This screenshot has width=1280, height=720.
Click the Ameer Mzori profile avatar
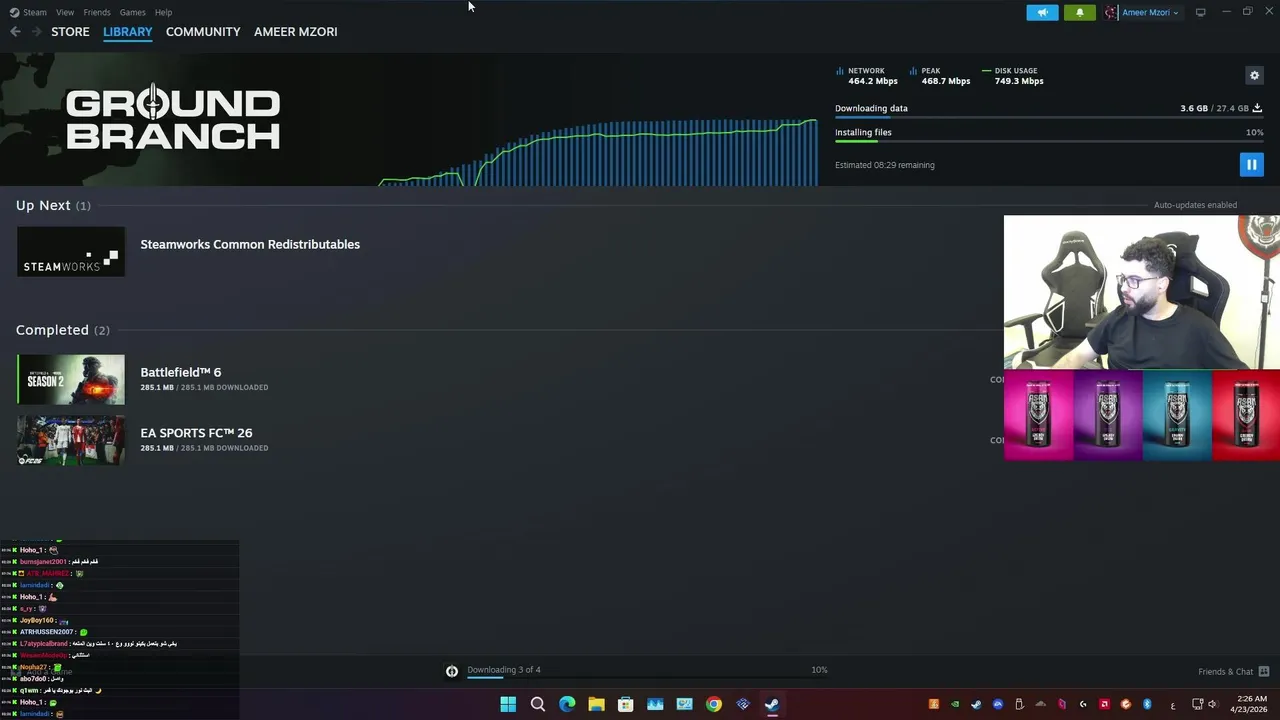tap(1111, 12)
